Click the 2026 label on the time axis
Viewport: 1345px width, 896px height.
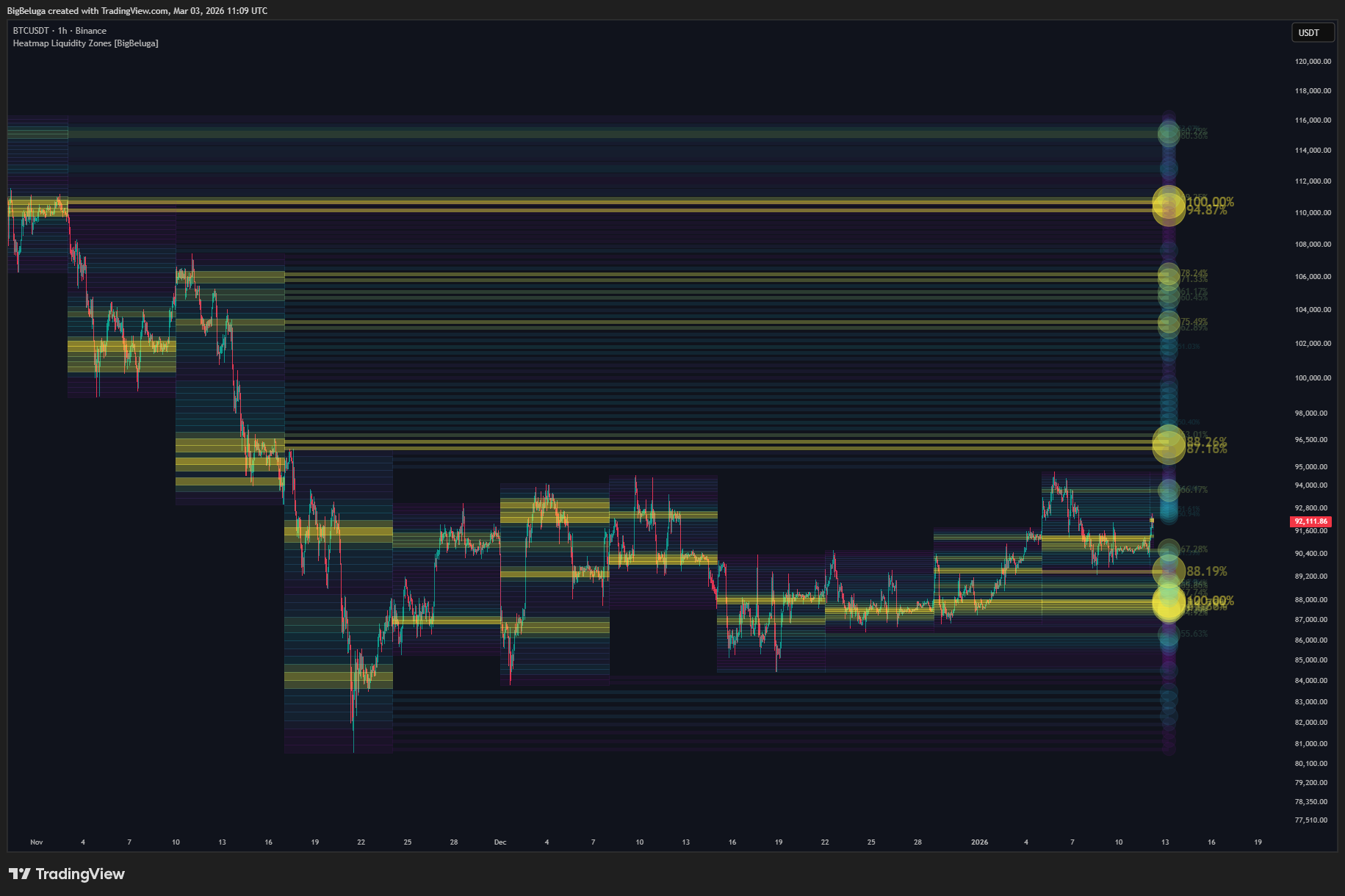point(980,842)
